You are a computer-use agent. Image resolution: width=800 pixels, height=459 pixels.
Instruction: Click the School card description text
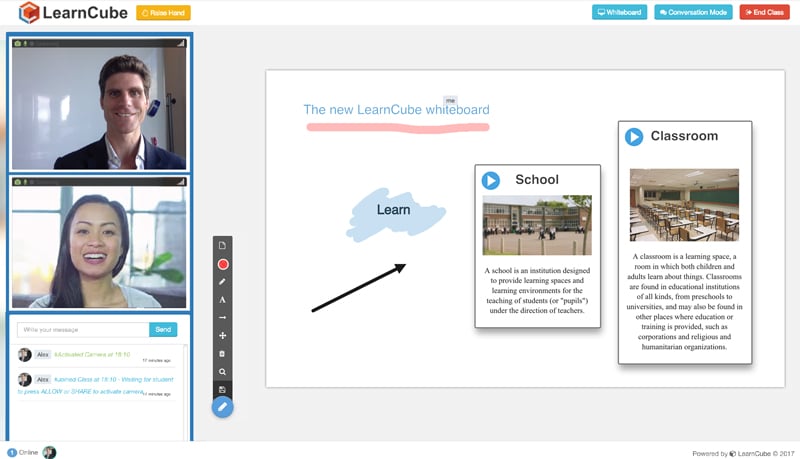(537, 290)
